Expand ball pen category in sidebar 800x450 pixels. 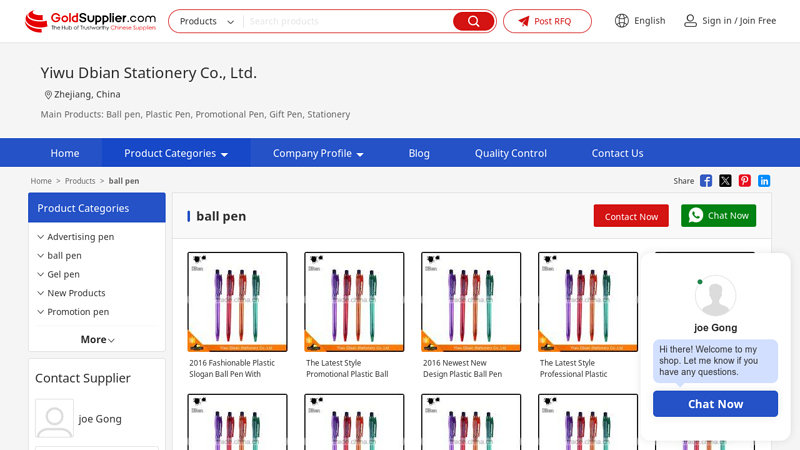click(x=41, y=256)
